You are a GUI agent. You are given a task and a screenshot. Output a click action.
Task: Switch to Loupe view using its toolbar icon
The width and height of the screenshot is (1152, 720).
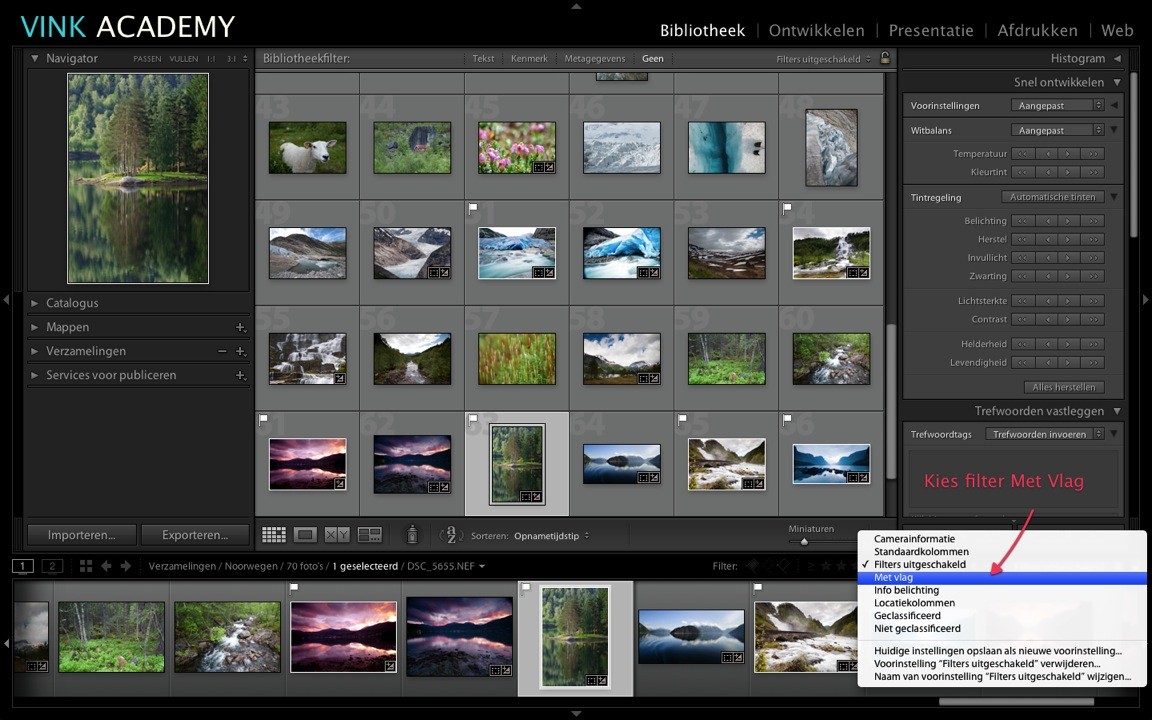(x=305, y=534)
